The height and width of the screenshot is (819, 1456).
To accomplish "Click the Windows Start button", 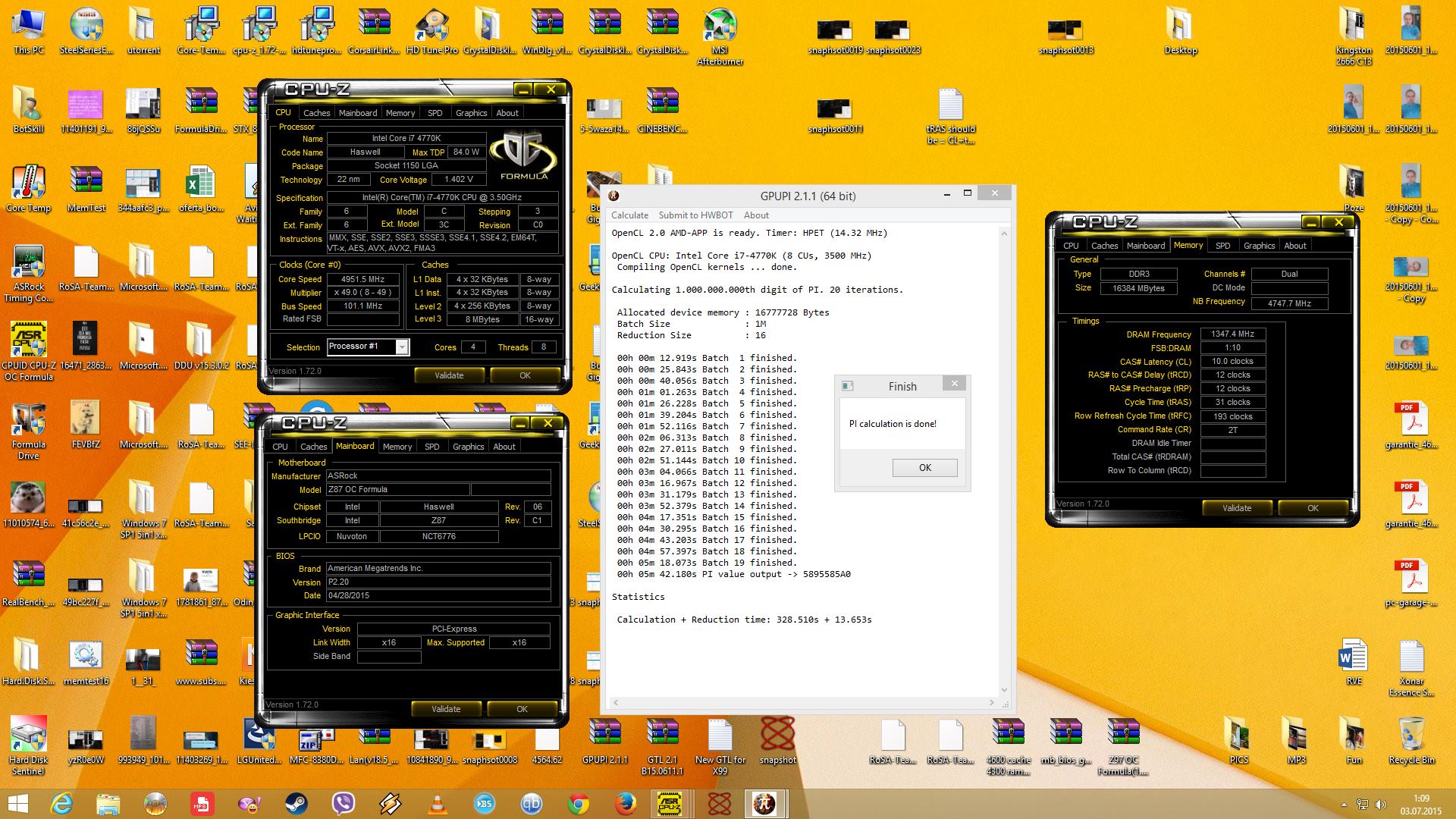I will tap(17, 803).
